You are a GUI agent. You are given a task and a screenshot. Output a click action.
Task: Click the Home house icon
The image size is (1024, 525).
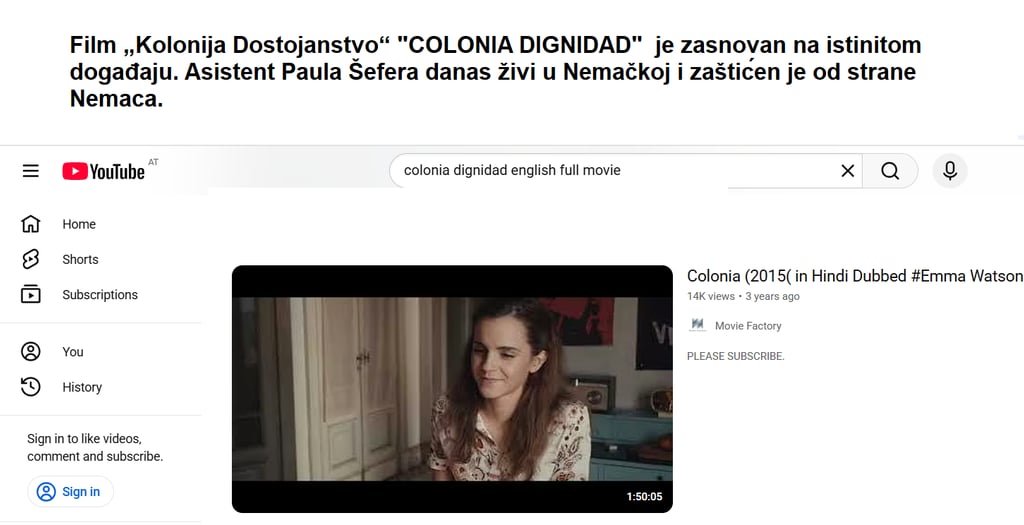point(31,224)
